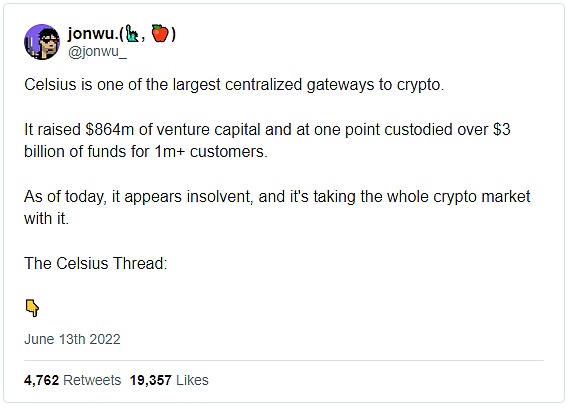This screenshot has width=570, height=409.
Task: Click the Retweets label
Action: tap(92, 380)
